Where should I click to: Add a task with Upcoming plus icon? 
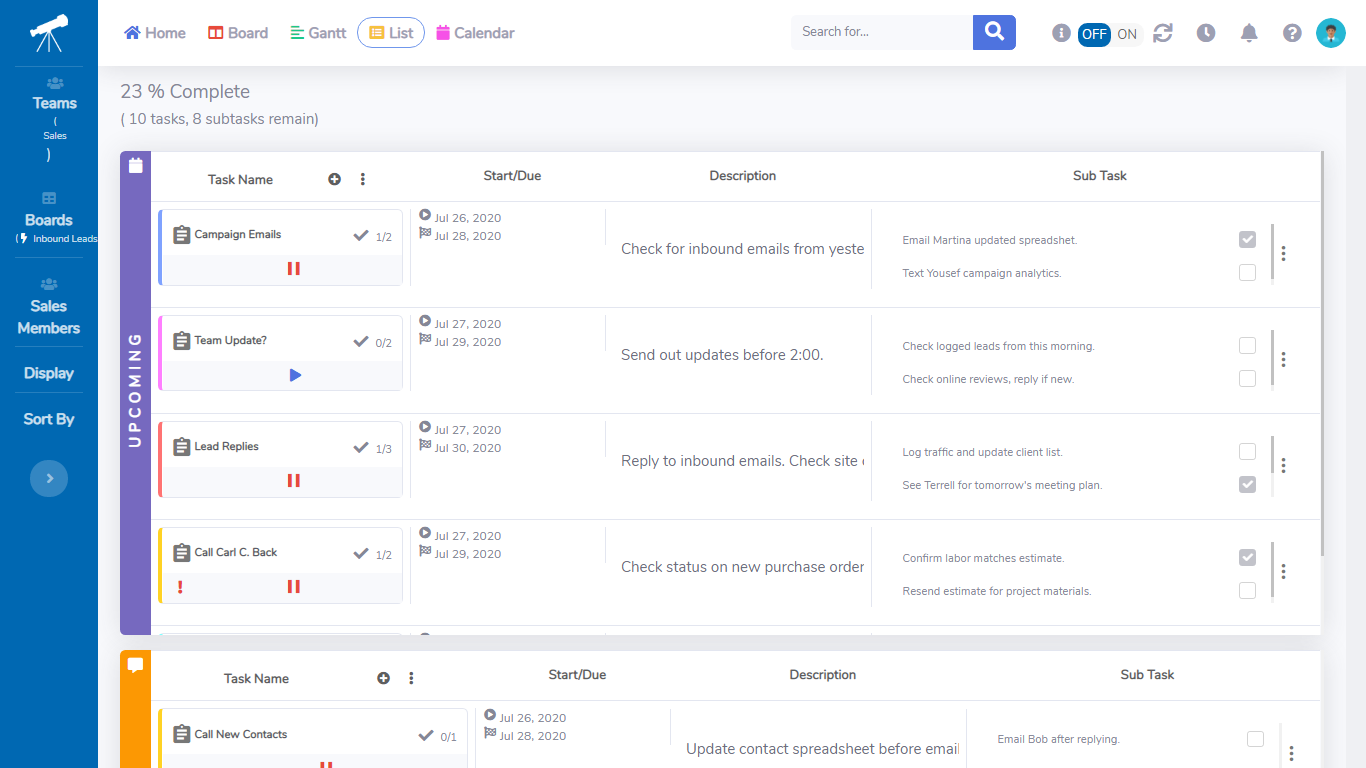[334, 179]
